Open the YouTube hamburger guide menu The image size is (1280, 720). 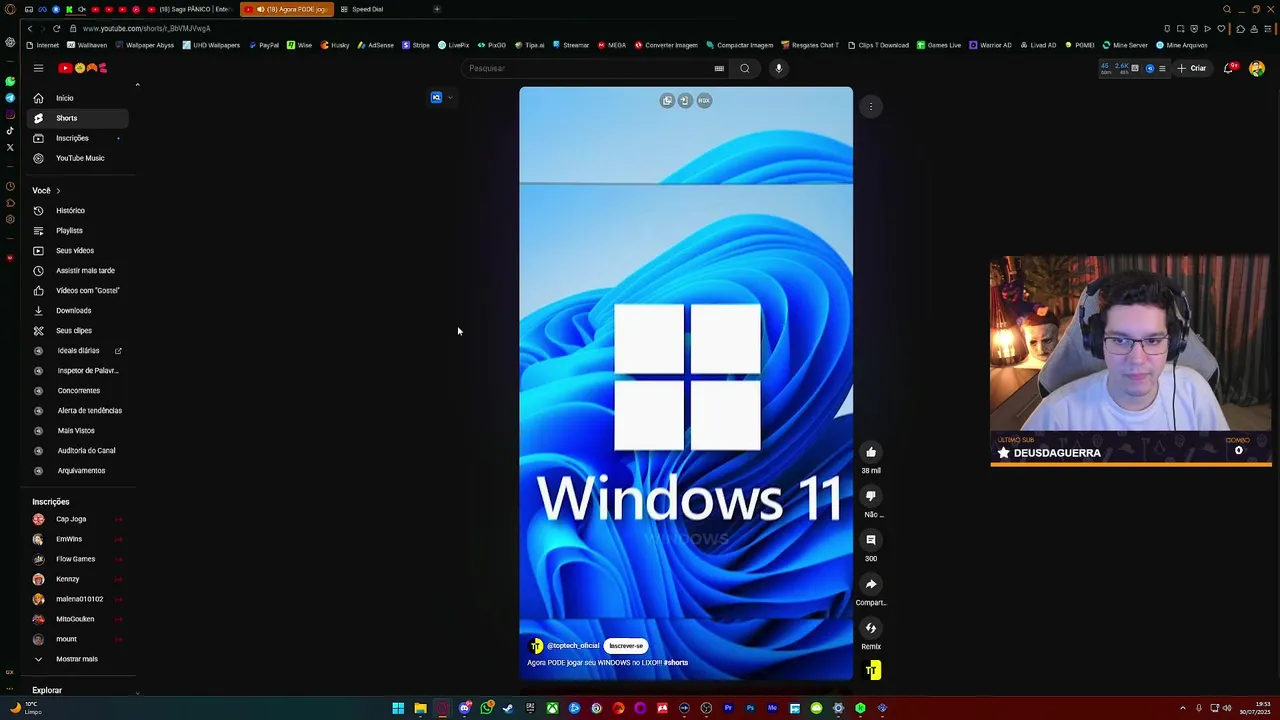click(x=38, y=68)
